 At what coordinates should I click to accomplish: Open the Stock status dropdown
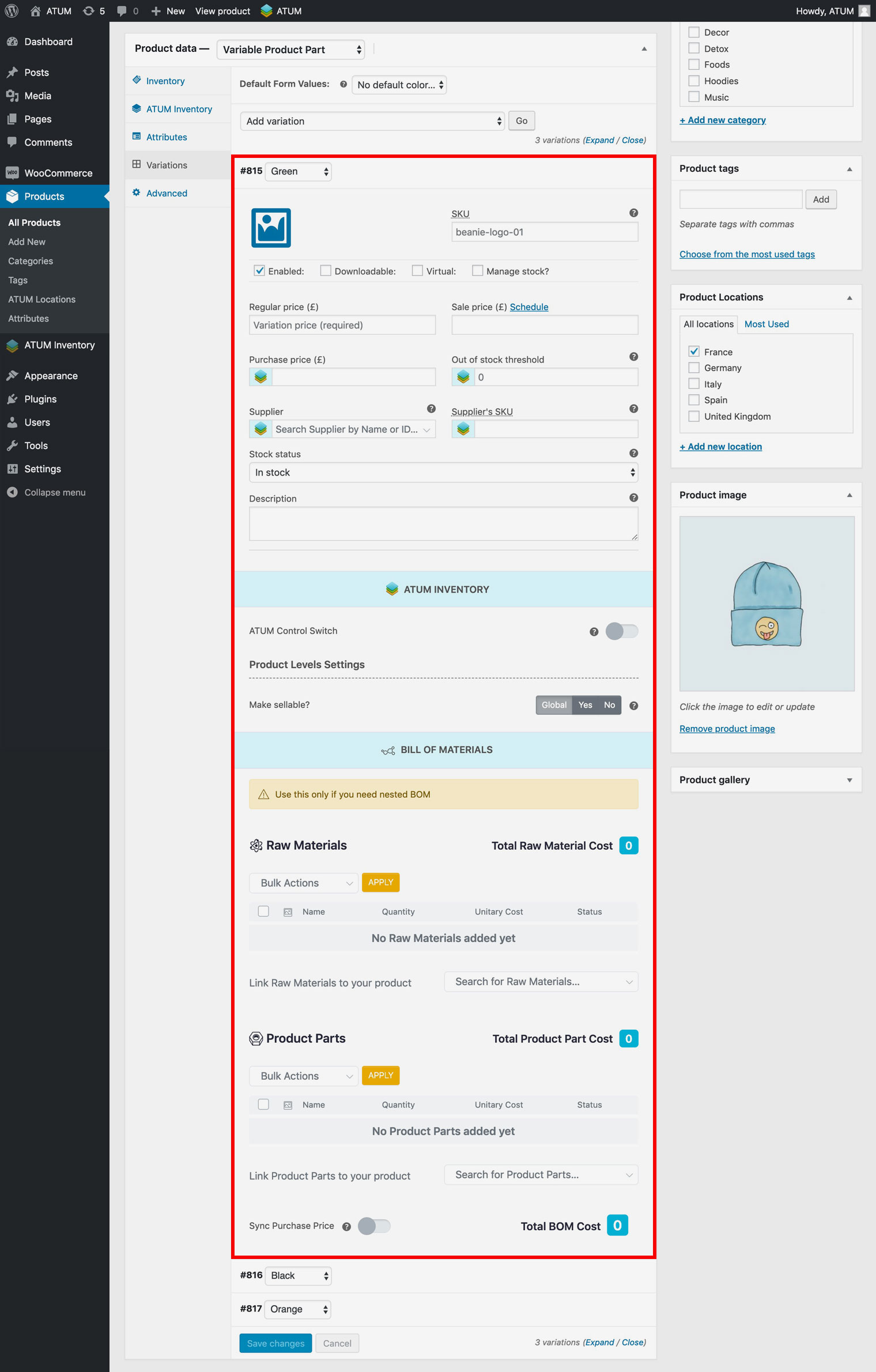(443, 472)
